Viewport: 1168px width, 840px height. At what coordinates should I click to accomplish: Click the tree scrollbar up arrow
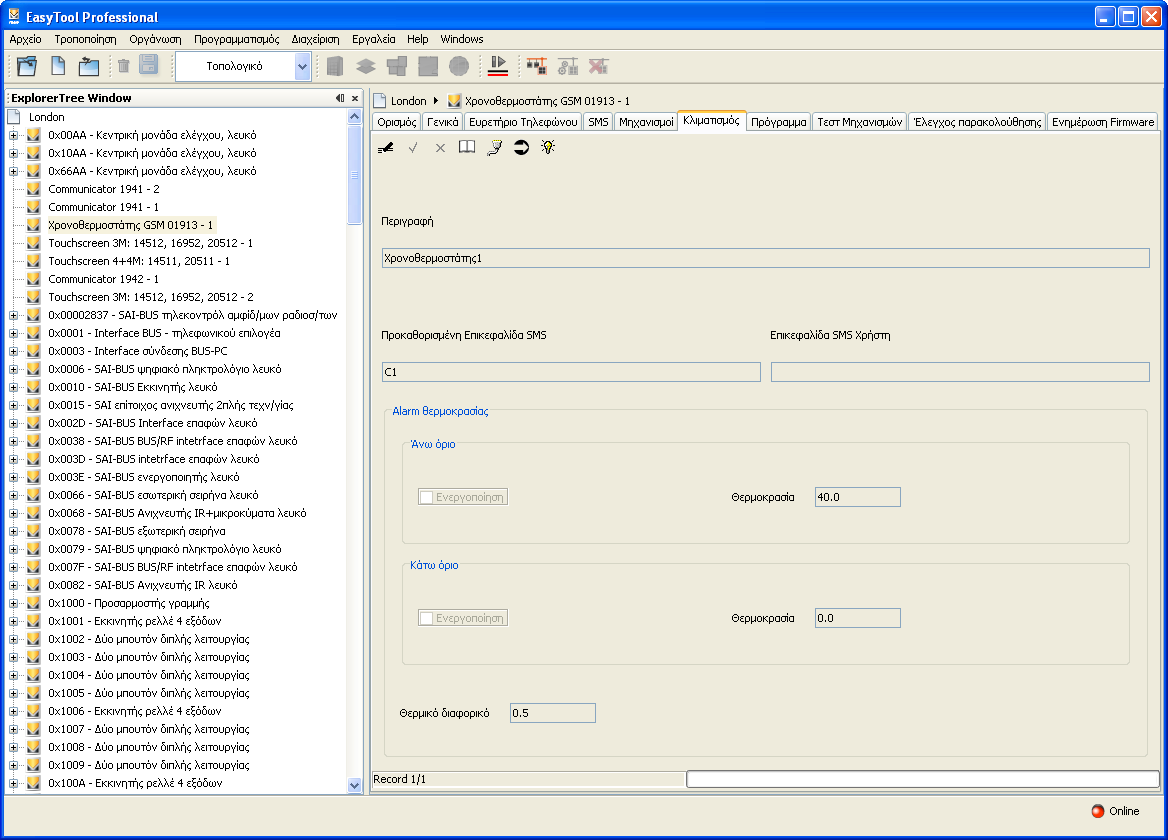pyautogui.click(x=355, y=117)
